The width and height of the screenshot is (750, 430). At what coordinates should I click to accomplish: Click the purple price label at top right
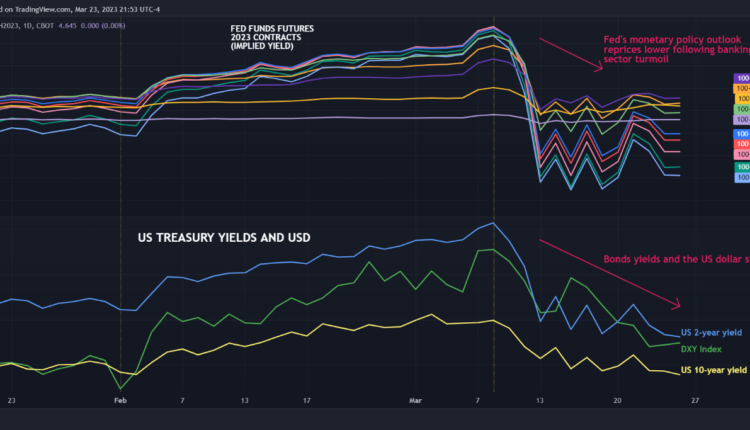pyautogui.click(x=742, y=77)
